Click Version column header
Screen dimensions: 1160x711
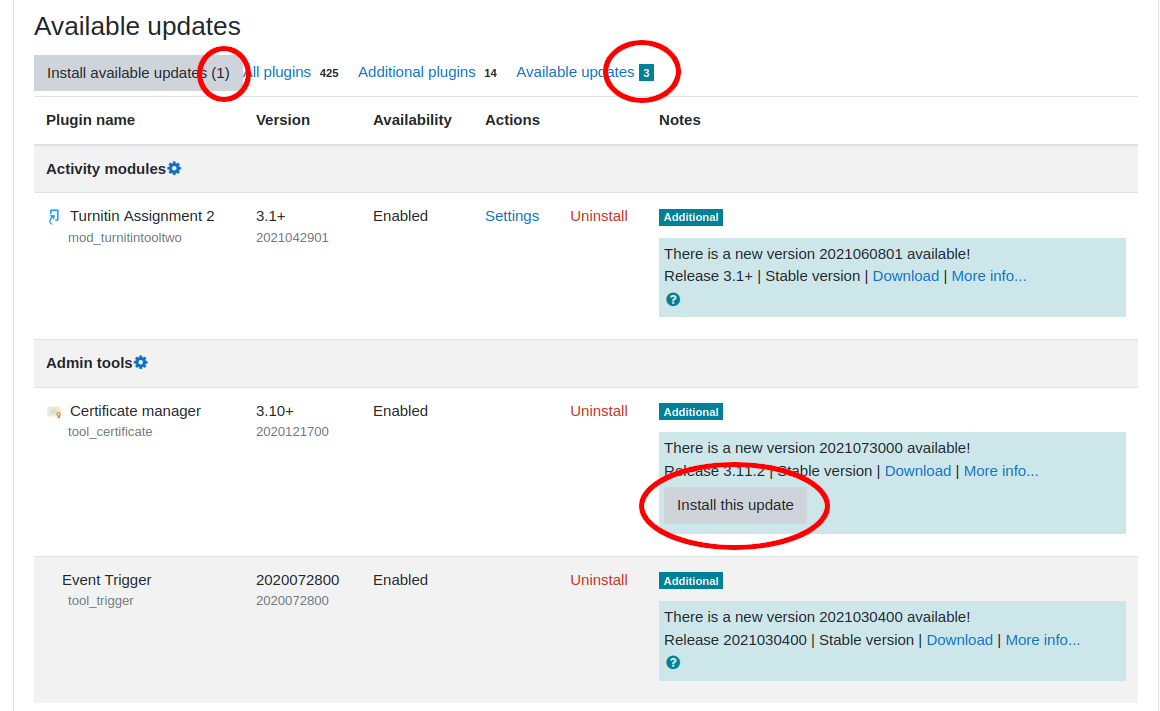[x=283, y=120]
